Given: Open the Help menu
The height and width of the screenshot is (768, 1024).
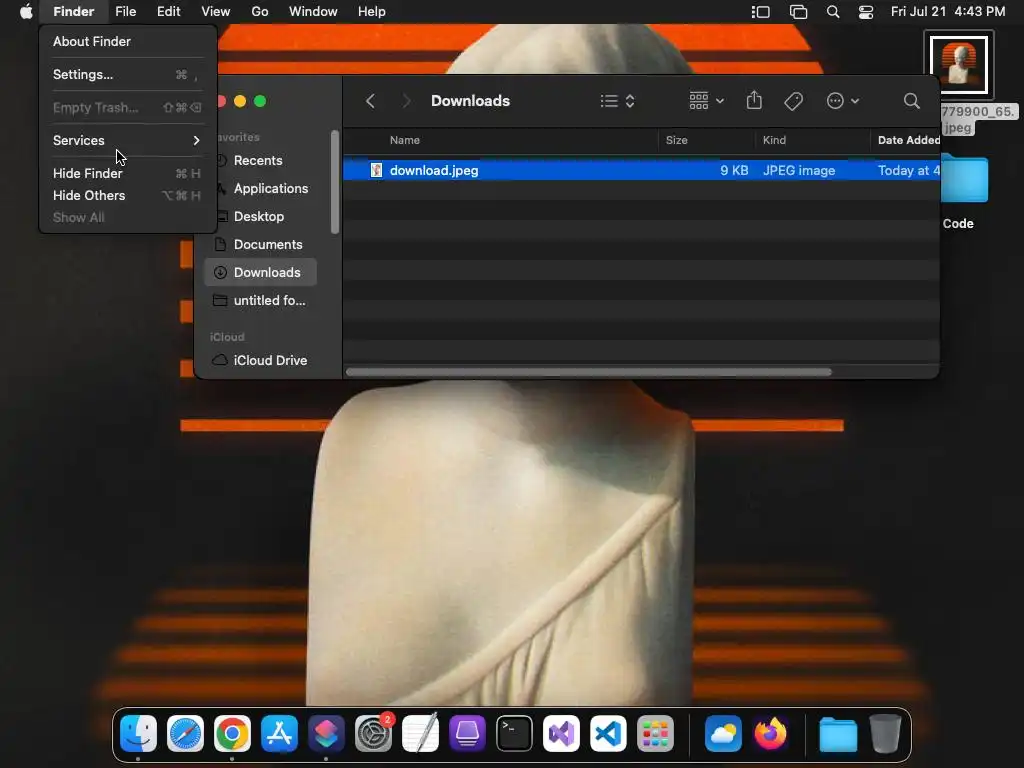Looking at the screenshot, I should (x=372, y=12).
